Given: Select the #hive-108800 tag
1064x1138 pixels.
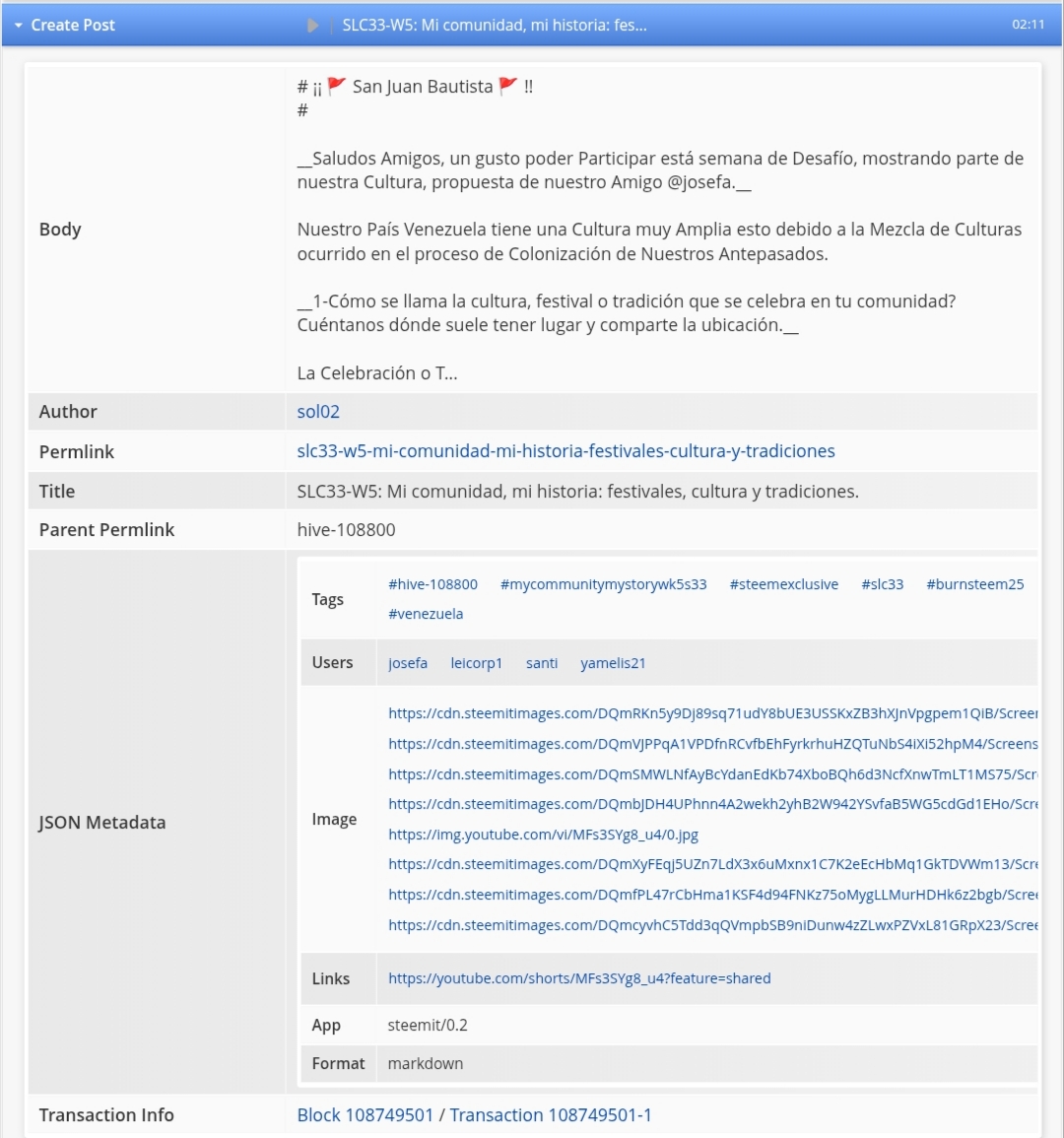Looking at the screenshot, I should pos(432,584).
